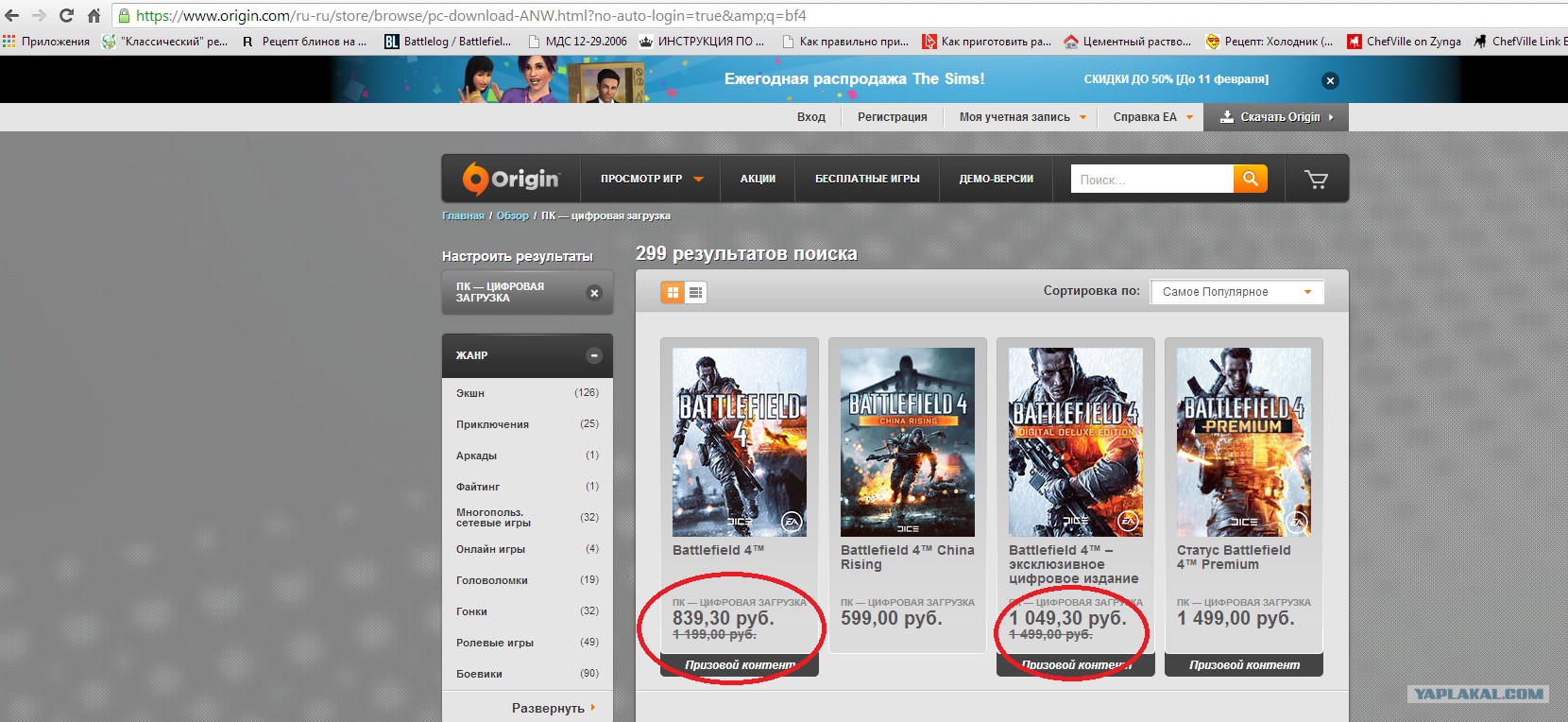Click the Origin logo
This screenshot has height=722, width=1568.
click(x=511, y=178)
